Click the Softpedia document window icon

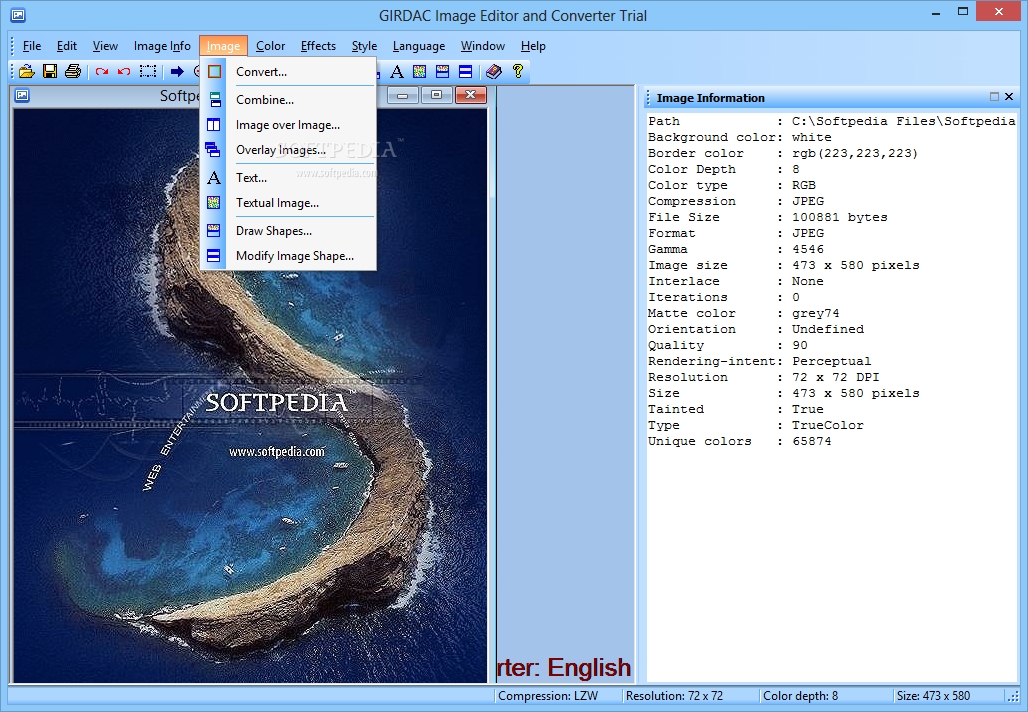click(22, 96)
